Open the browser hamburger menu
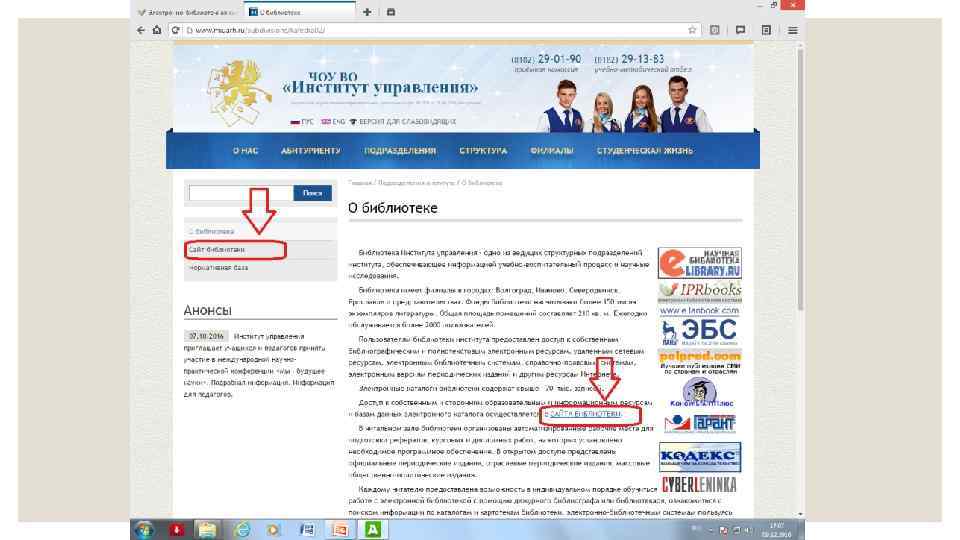Screen dimensions: 960x540 pyautogui.click(x=793, y=30)
